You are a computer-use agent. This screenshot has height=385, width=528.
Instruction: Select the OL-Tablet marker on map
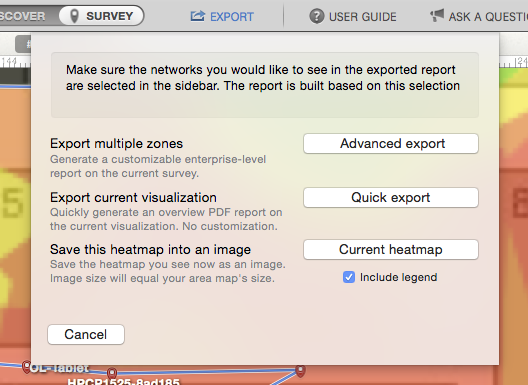point(26,366)
